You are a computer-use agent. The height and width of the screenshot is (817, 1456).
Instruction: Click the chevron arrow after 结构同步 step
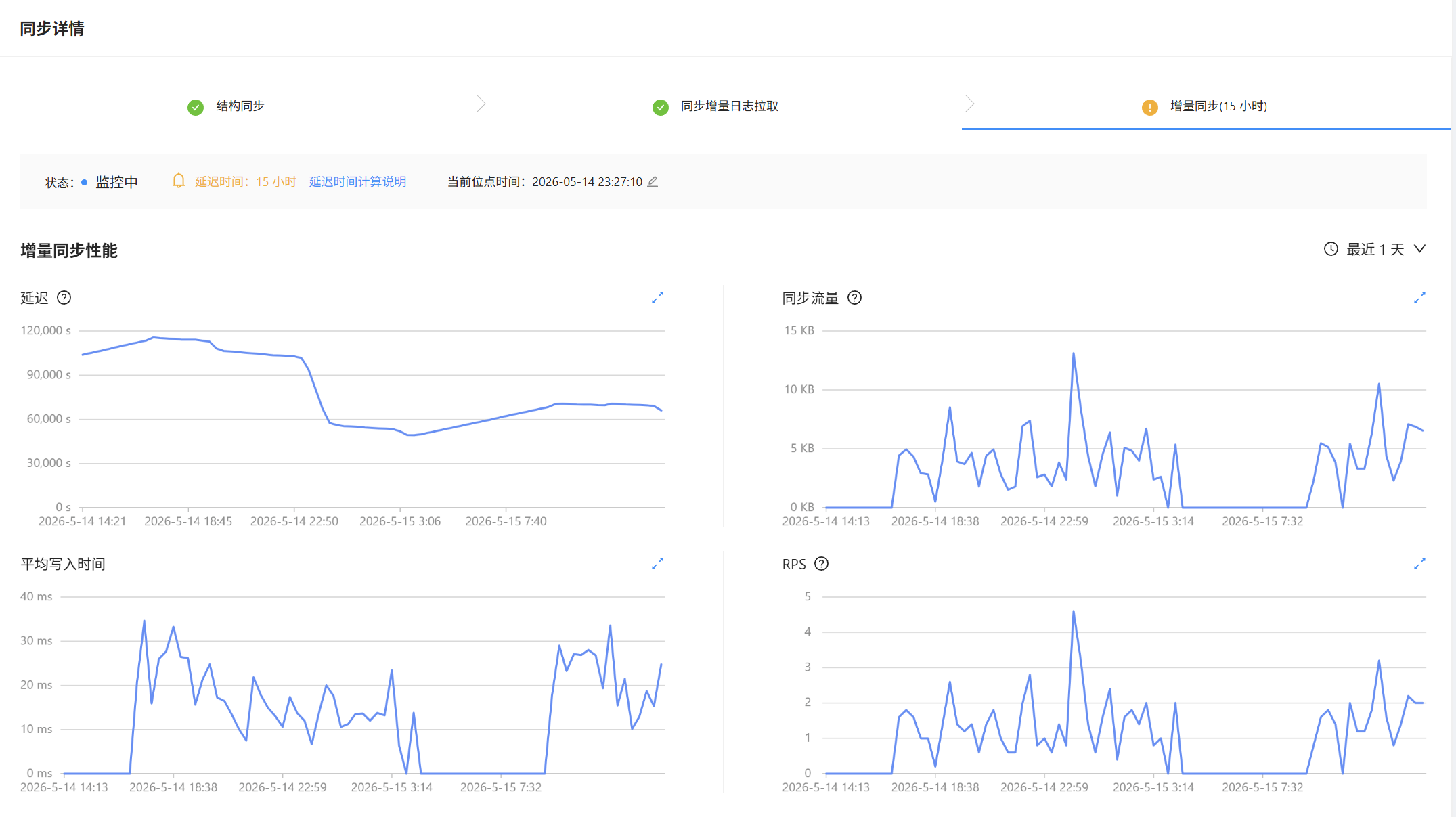481,104
